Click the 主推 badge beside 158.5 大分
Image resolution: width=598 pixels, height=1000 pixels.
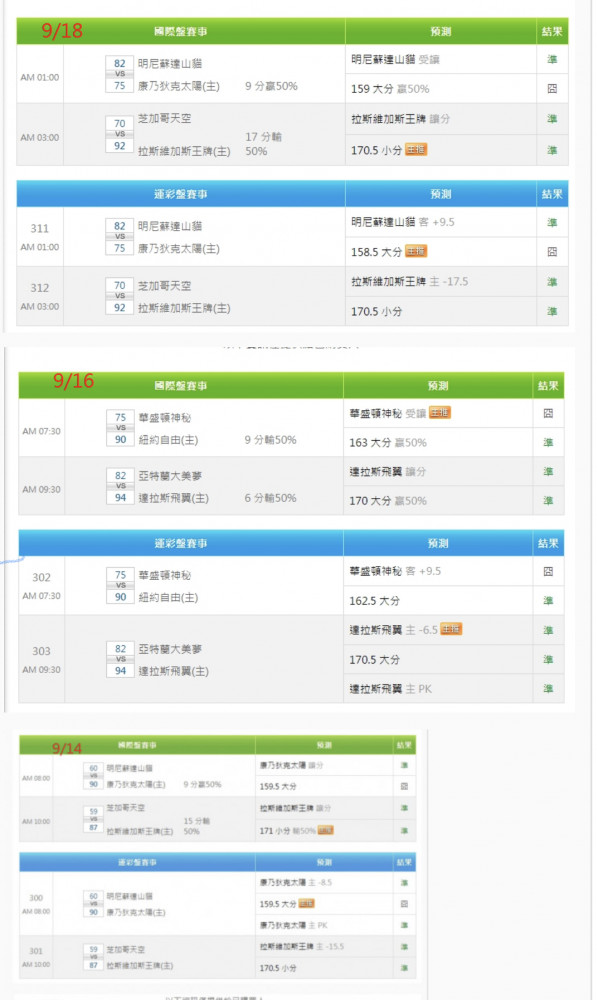pyautogui.click(x=416, y=251)
